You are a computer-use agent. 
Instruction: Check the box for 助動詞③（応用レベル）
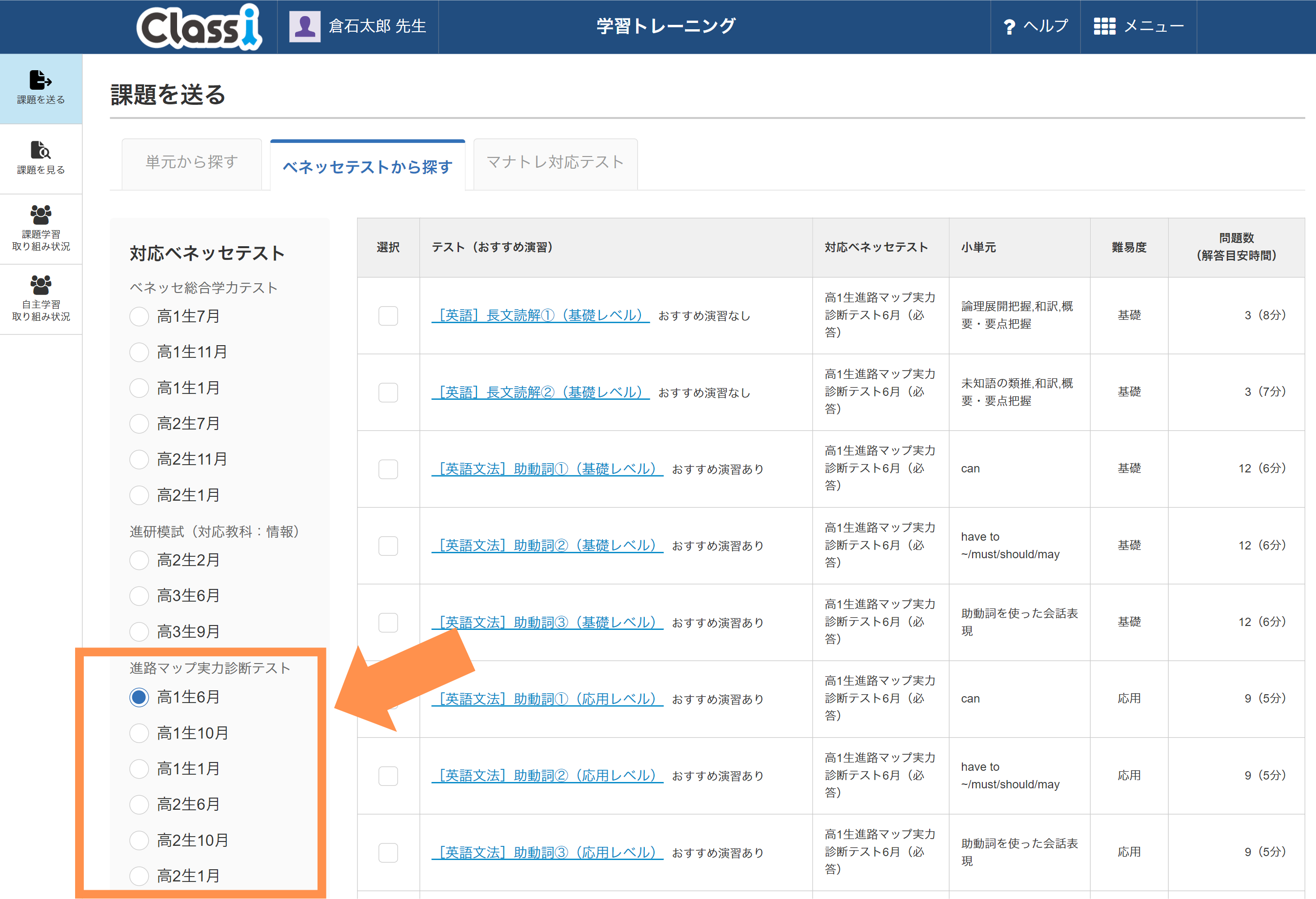(388, 853)
